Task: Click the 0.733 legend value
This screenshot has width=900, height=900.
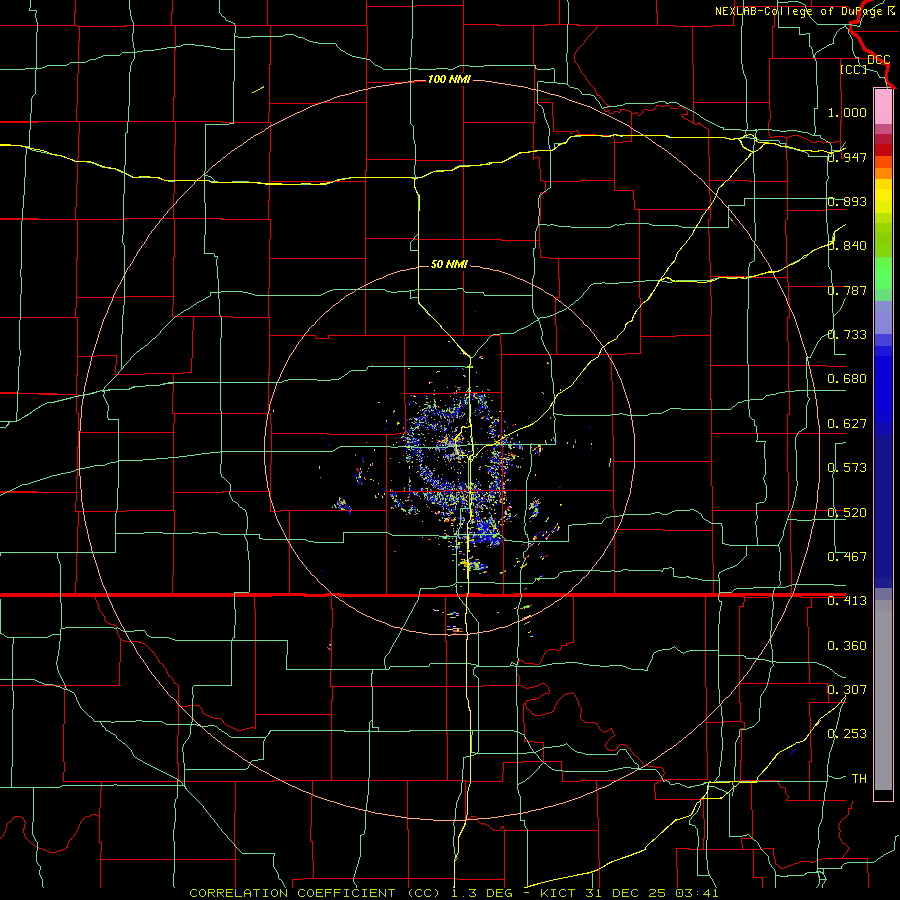Action: tap(847, 335)
